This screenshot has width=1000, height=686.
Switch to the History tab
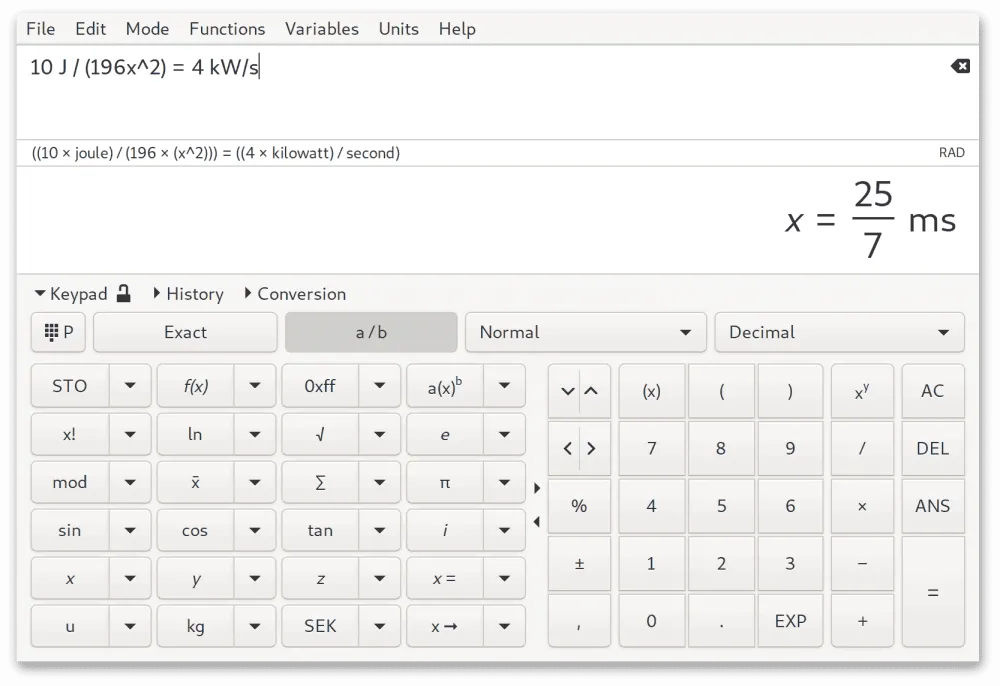coord(195,293)
